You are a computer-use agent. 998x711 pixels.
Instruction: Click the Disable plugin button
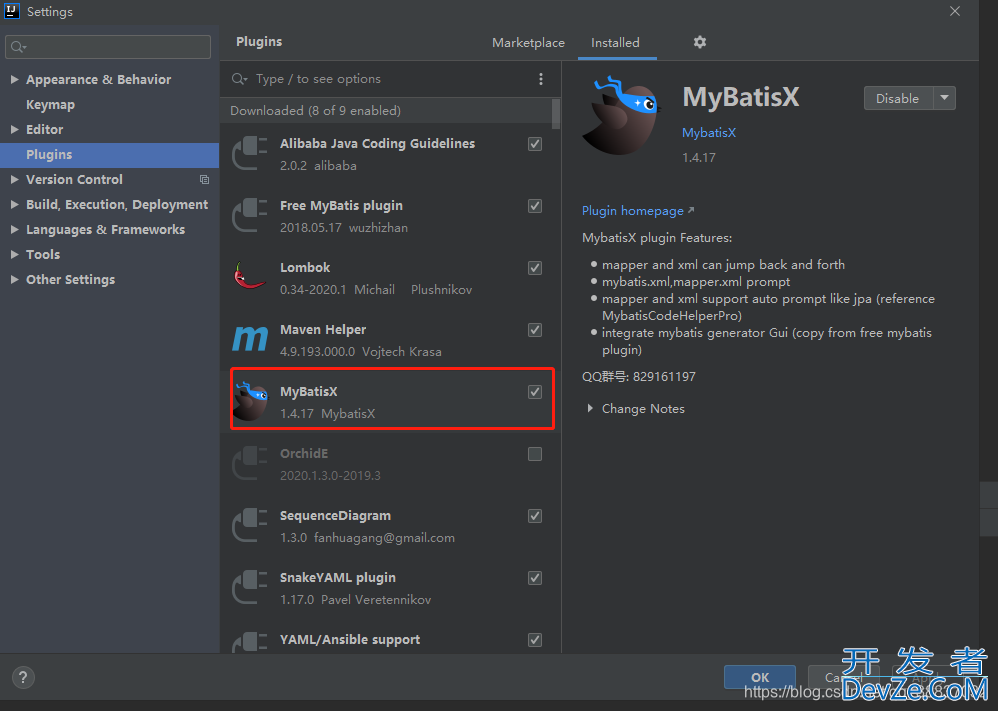[898, 98]
